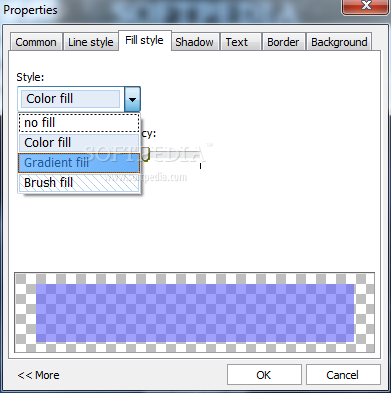391x393 pixels.
Task: Click the << More expander
Action: [x=39, y=375]
